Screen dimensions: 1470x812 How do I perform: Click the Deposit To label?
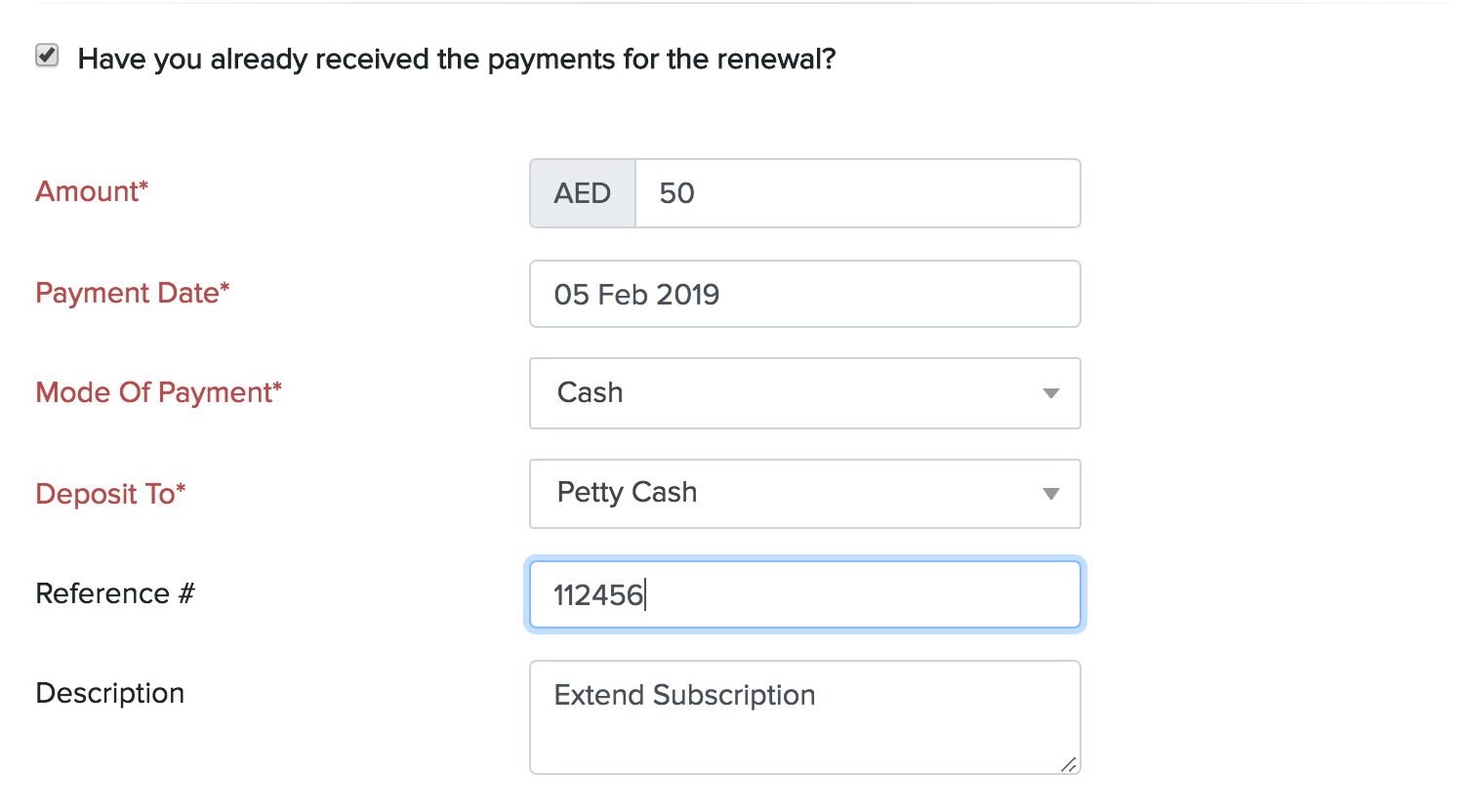click(109, 494)
